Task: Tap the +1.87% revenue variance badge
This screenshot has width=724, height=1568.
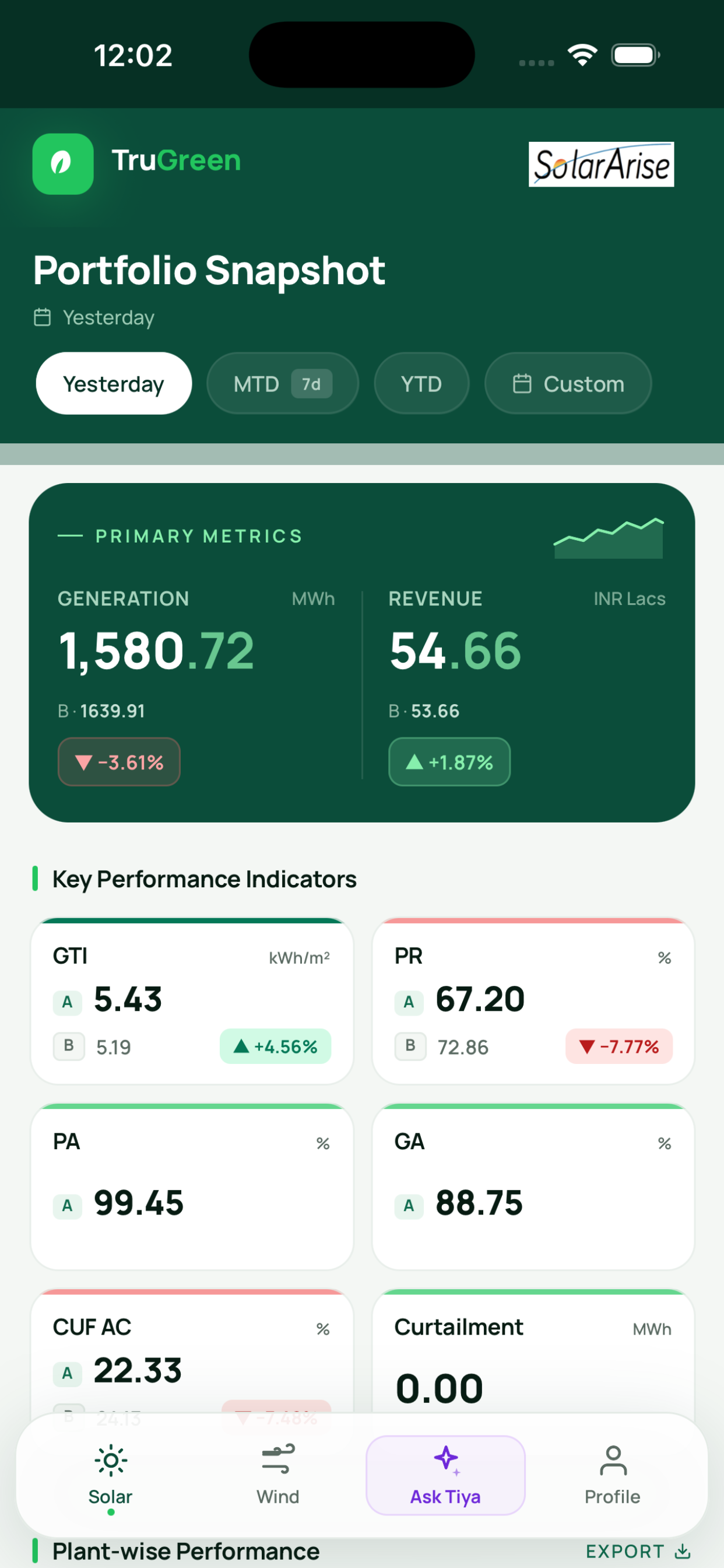Action: coord(449,761)
